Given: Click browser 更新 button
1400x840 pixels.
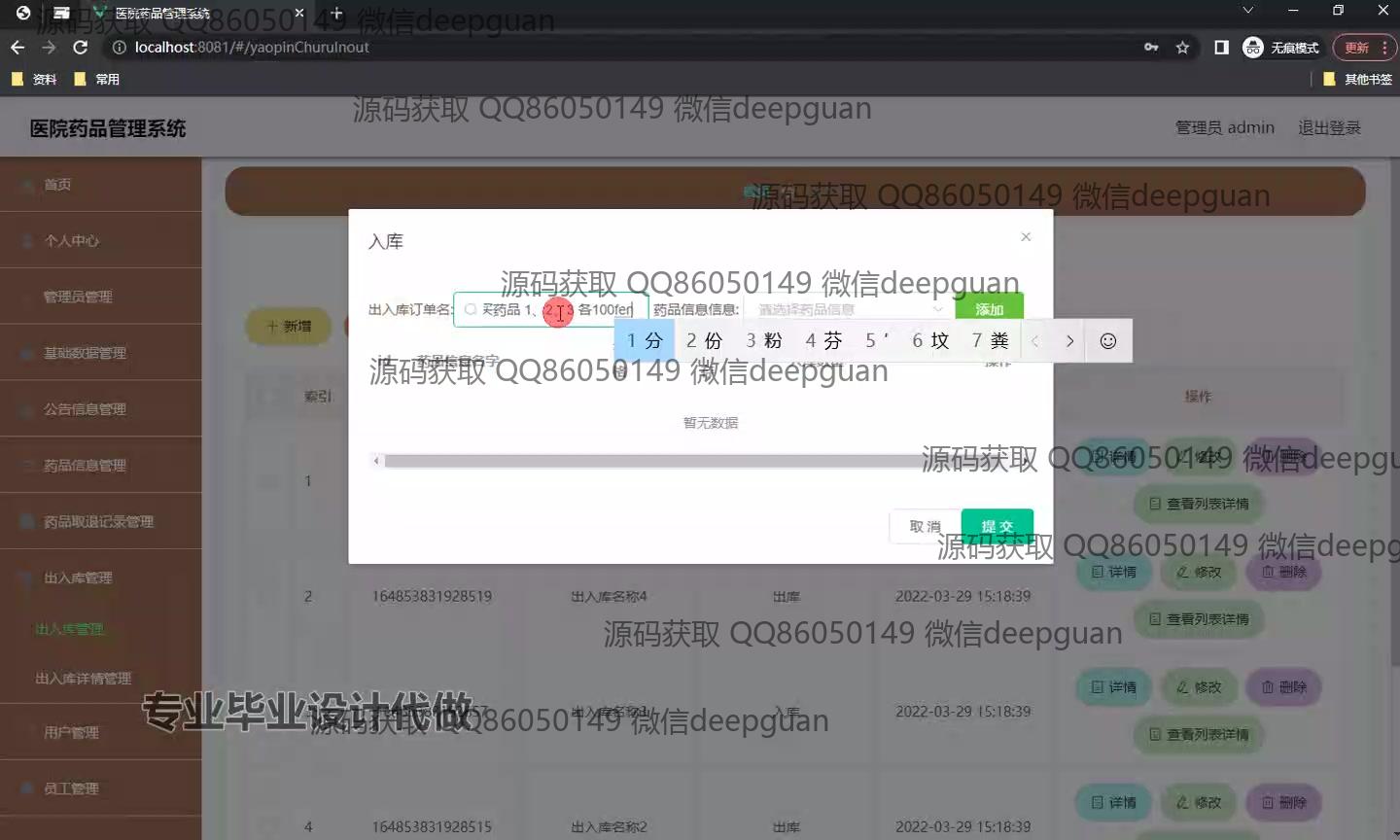Looking at the screenshot, I should click(1364, 47).
